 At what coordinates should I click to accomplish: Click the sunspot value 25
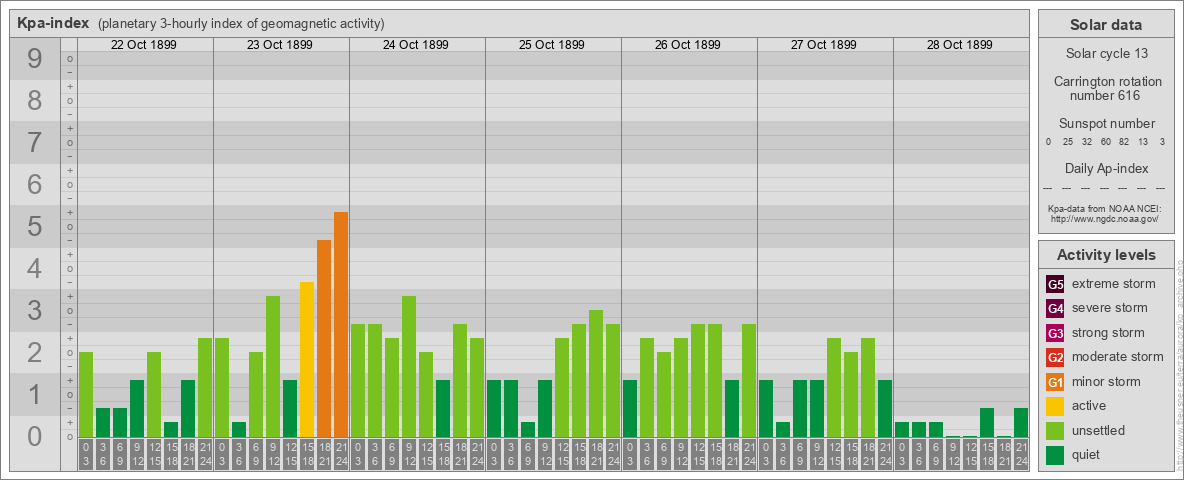tap(1068, 142)
